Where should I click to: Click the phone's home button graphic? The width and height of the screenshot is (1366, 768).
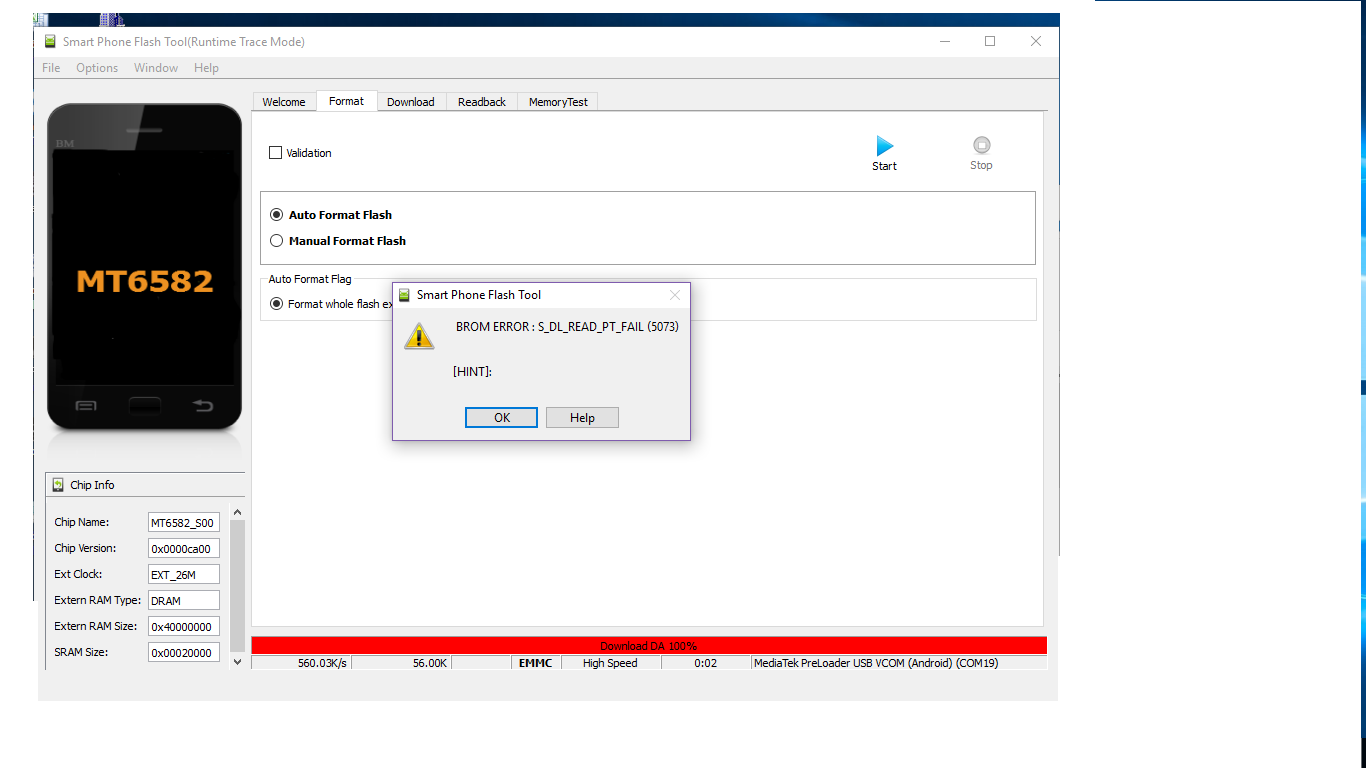pos(145,405)
